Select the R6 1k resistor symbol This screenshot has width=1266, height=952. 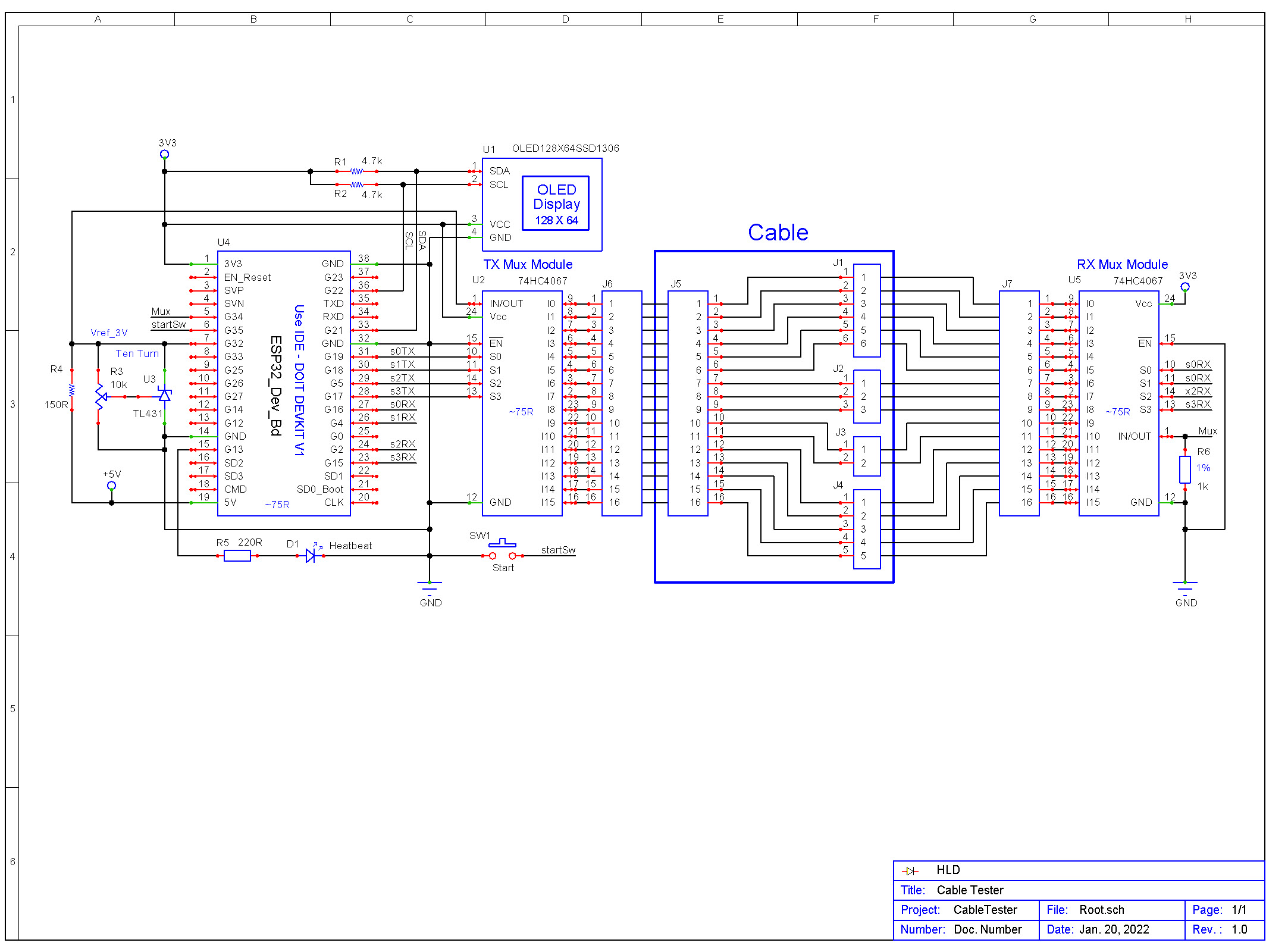point(1184,469)
